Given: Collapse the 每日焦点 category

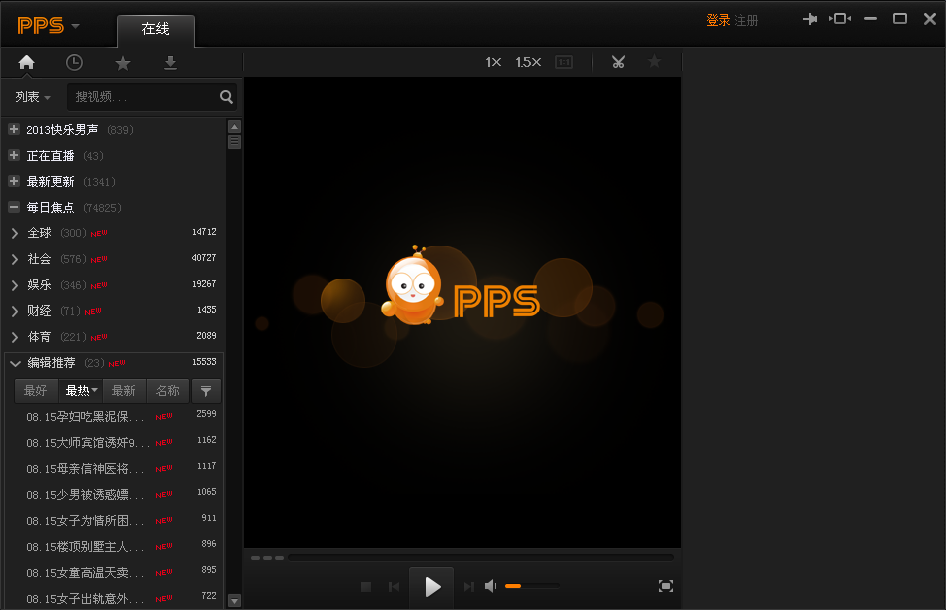Looking at the screenshot, I should [x=14, y=208].
